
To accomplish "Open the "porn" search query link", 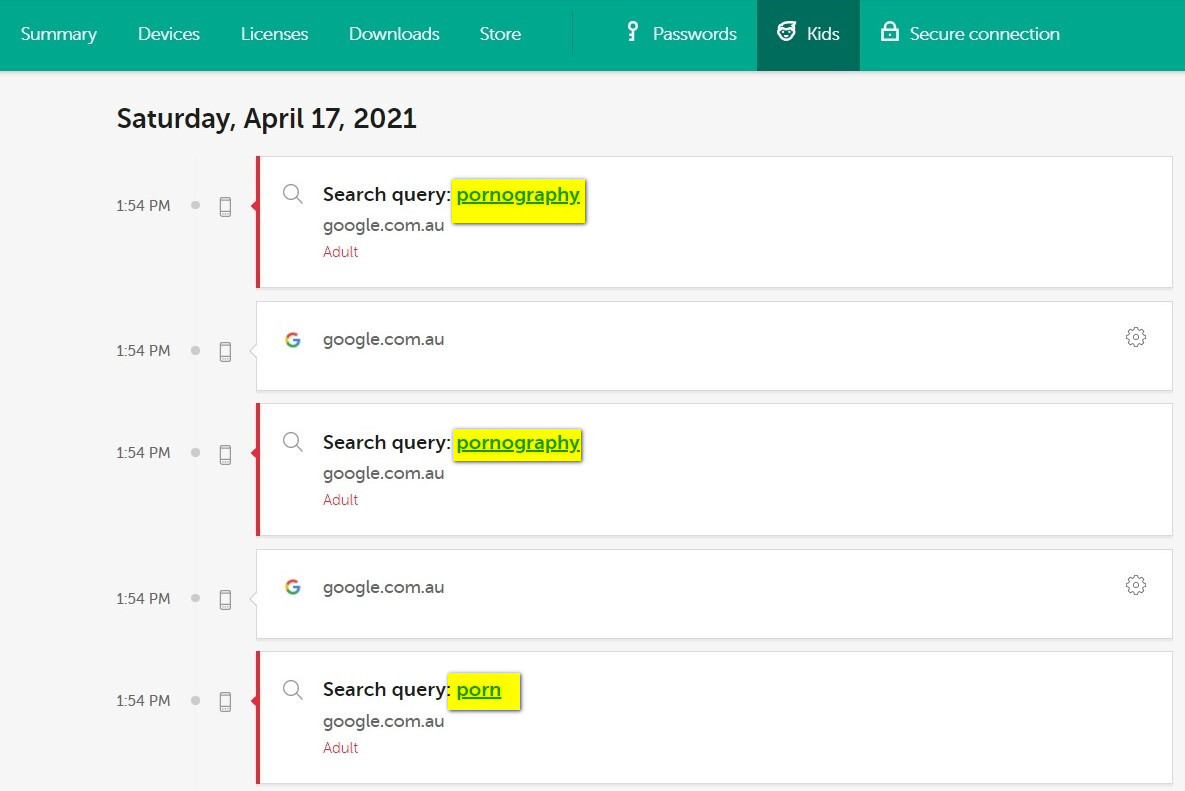I will point(479,690).
